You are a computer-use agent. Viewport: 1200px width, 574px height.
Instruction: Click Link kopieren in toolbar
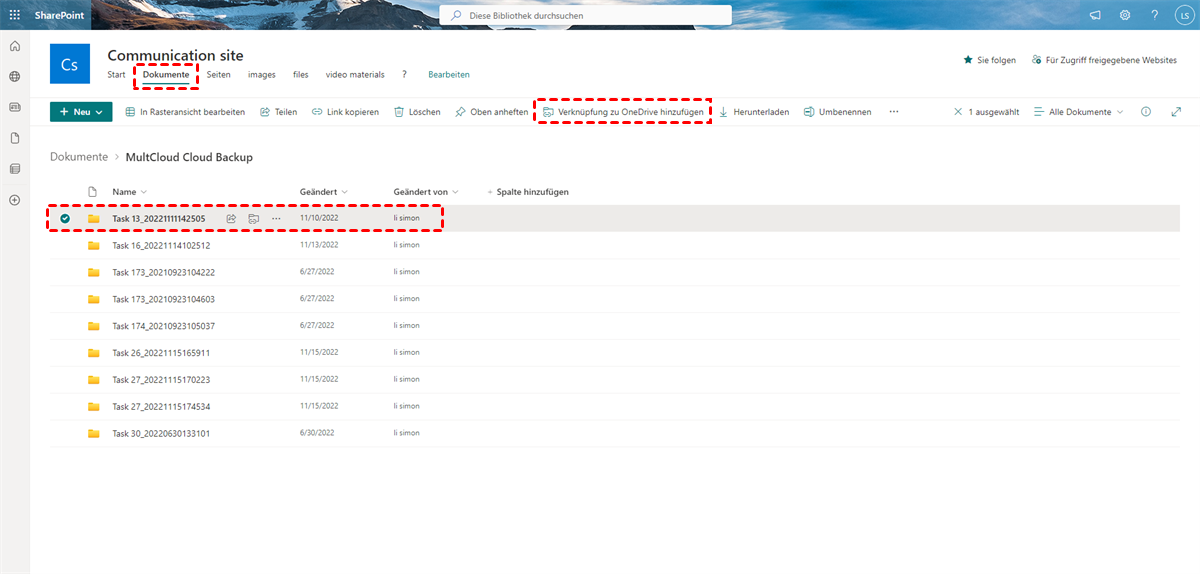pyautogui.click(x=345, y=112)
